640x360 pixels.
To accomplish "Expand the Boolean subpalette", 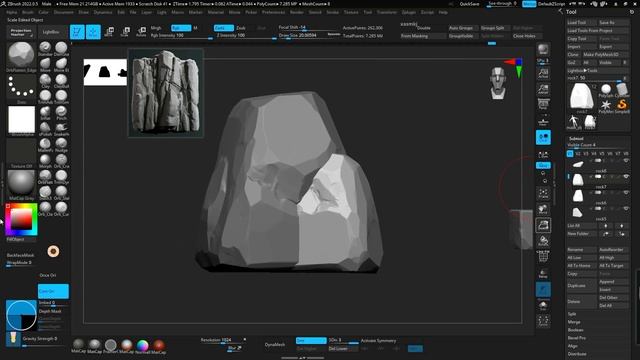I will 576,330.
